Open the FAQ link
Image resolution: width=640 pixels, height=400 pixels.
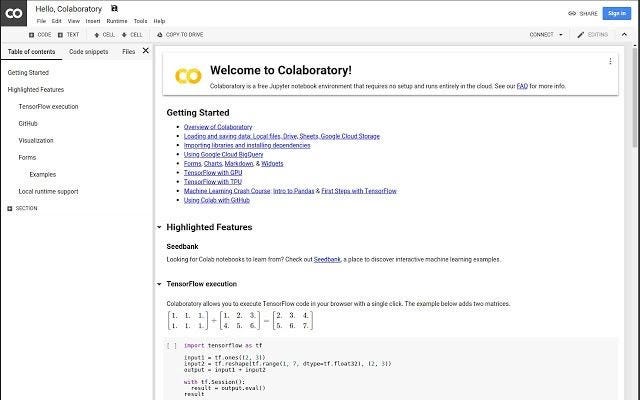click(x=522, y=86)
